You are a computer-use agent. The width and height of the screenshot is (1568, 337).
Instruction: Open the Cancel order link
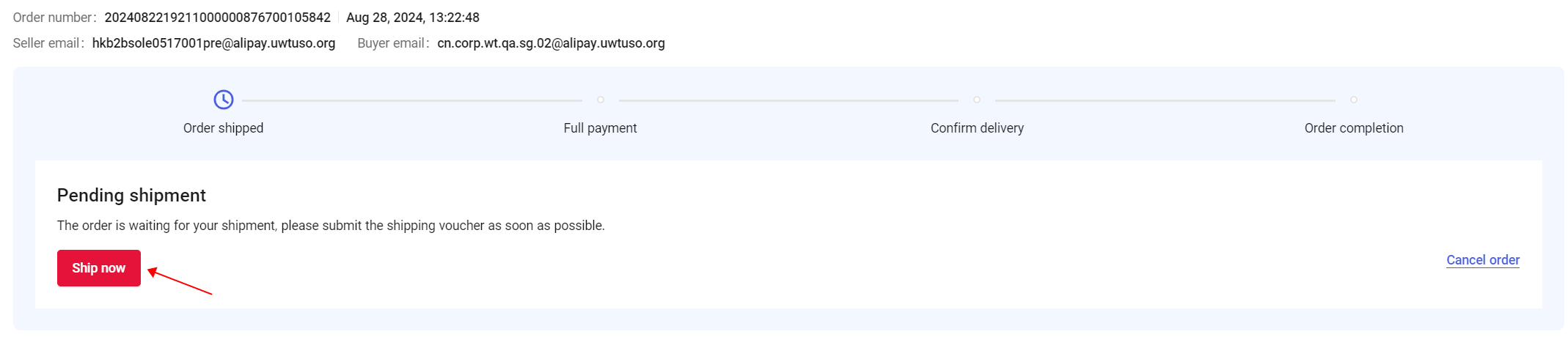coord(1482,260)
